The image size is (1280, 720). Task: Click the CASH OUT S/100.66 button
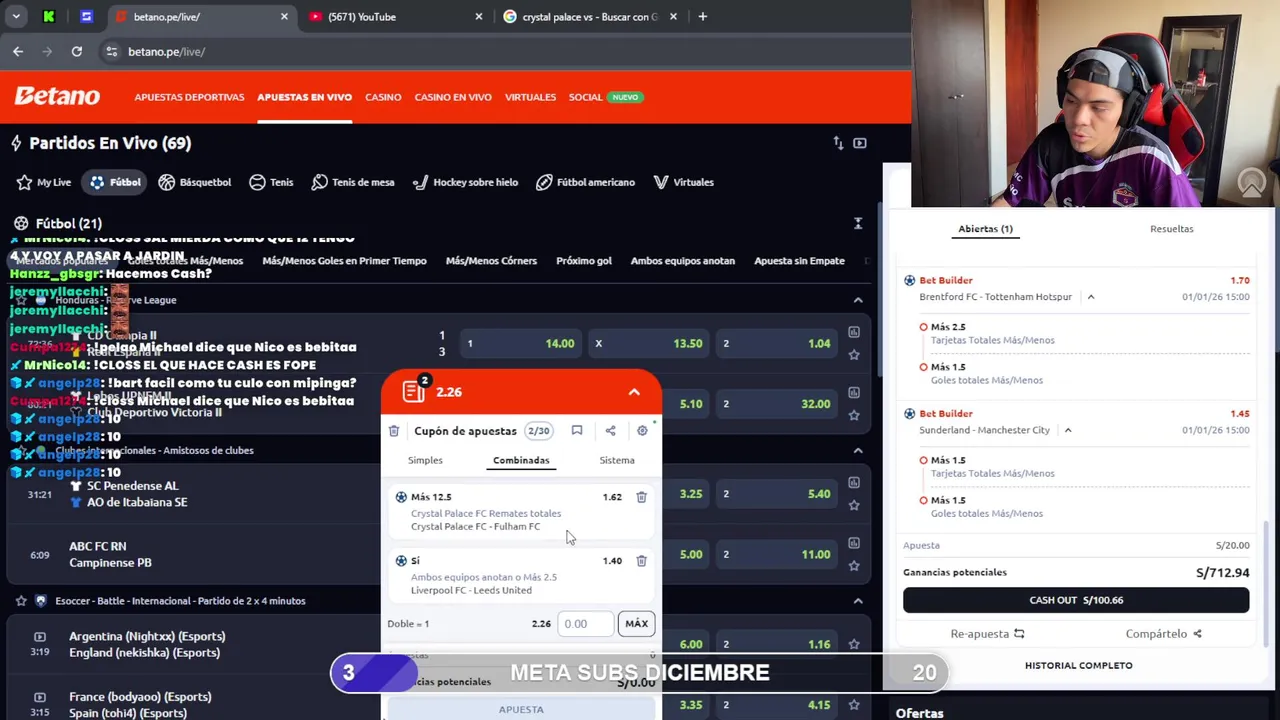[x=1076, y=600]
